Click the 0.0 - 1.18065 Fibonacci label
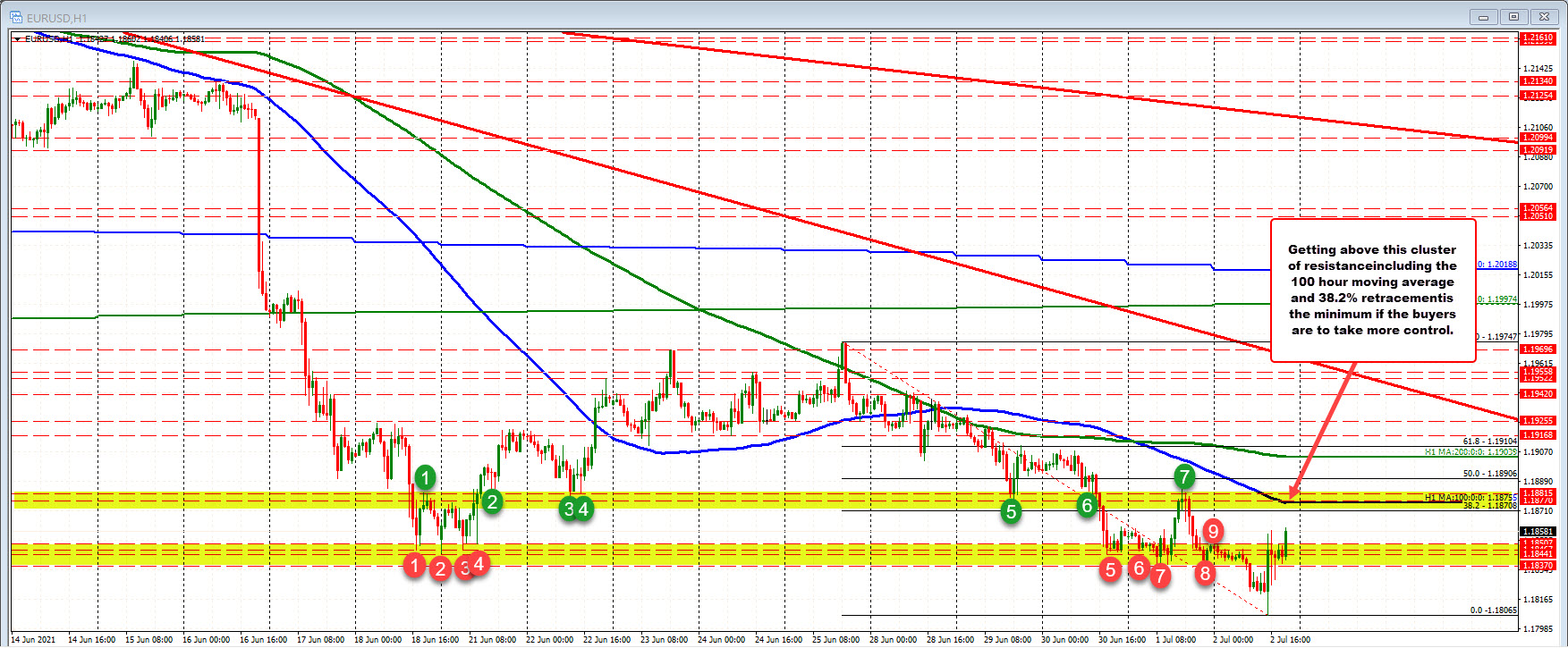 click(x=1493, y=610)
